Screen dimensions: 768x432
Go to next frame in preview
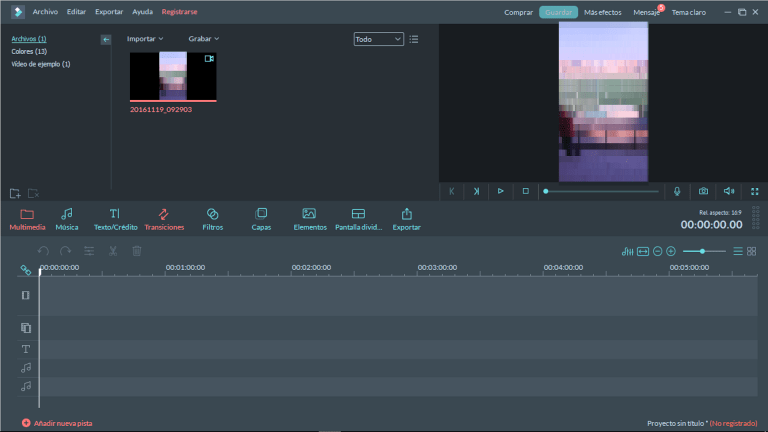(x=476, y=192)
